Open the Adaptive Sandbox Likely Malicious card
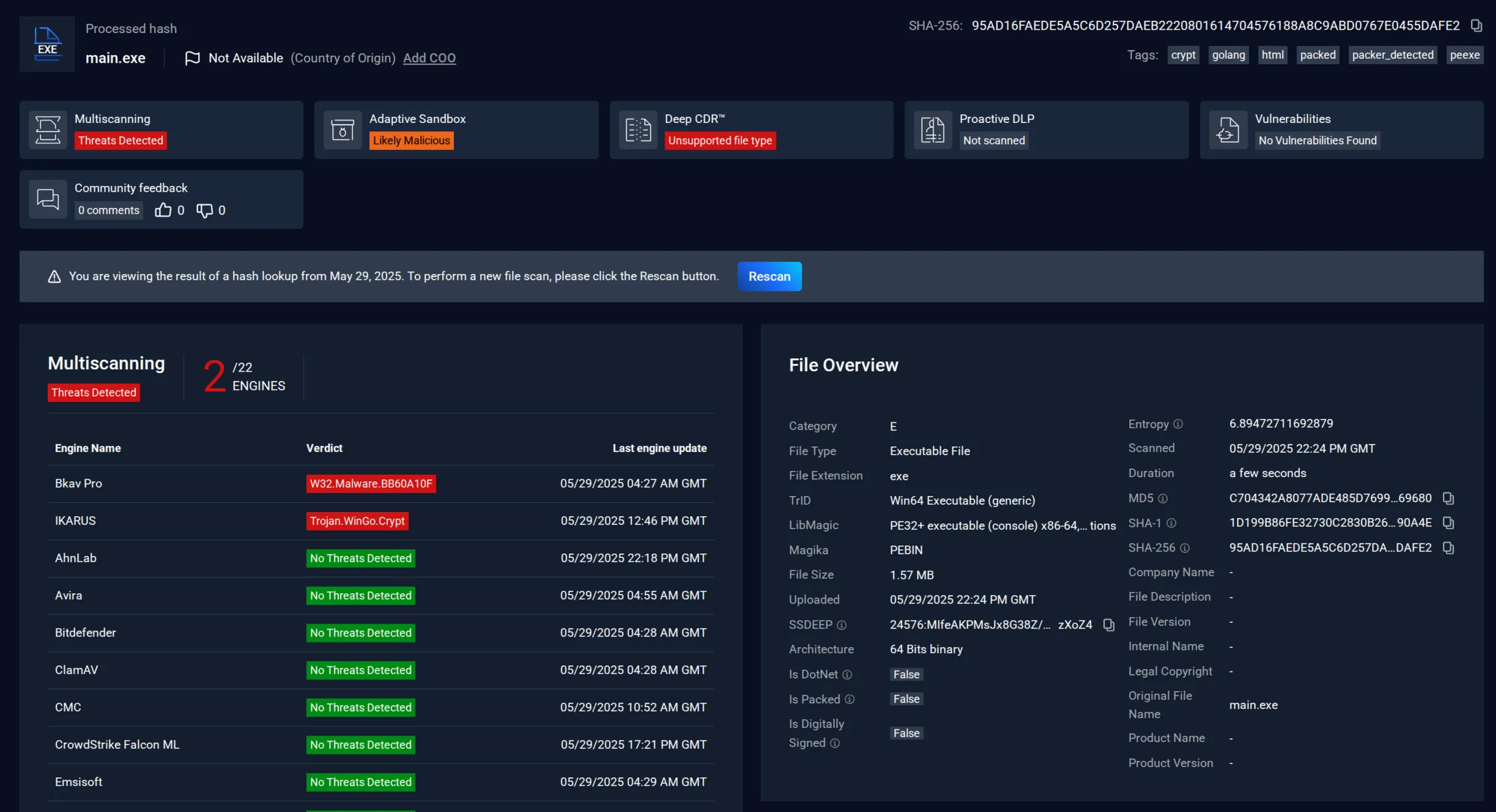1496x812 pixels. [x=456, y=130]
